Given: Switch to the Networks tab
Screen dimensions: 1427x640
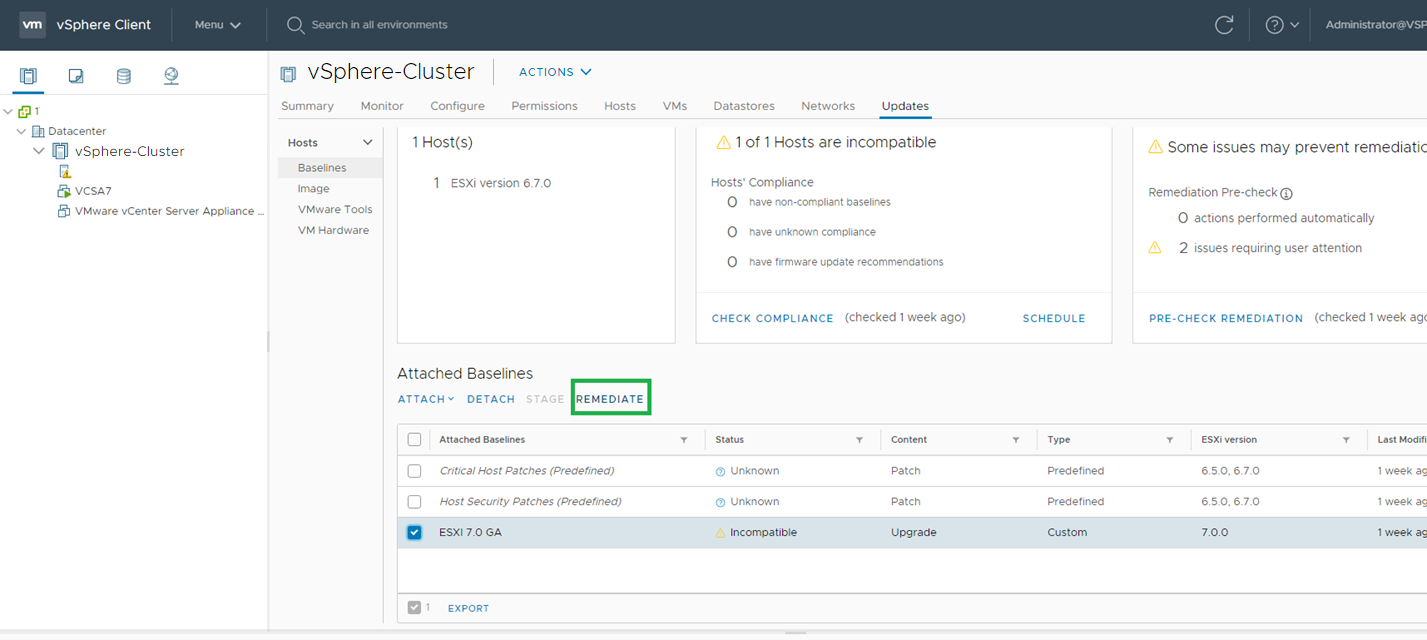Looking at the screenshot, I should pos(828,106).
